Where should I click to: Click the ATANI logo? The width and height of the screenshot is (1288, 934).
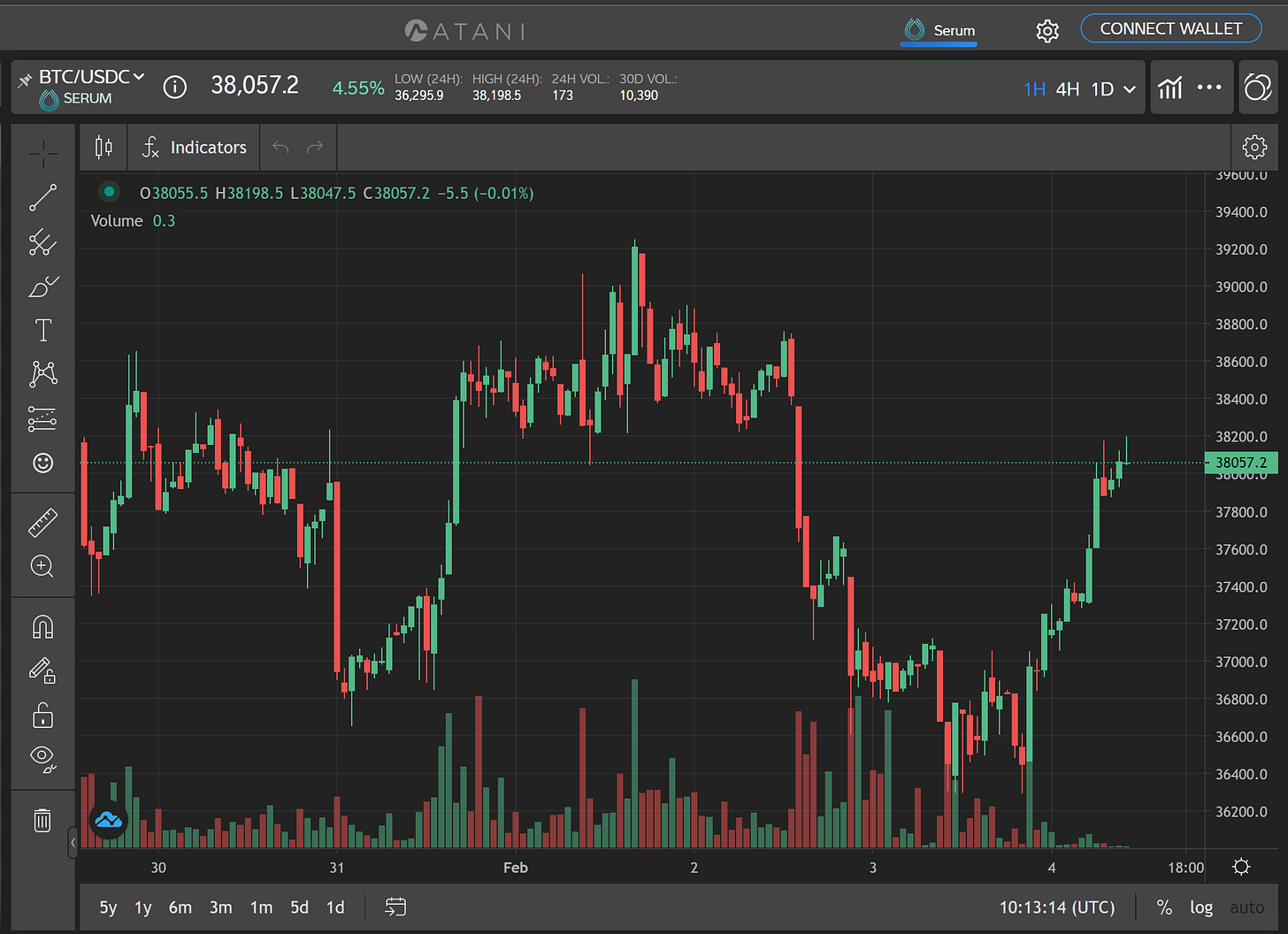[465, 31]
